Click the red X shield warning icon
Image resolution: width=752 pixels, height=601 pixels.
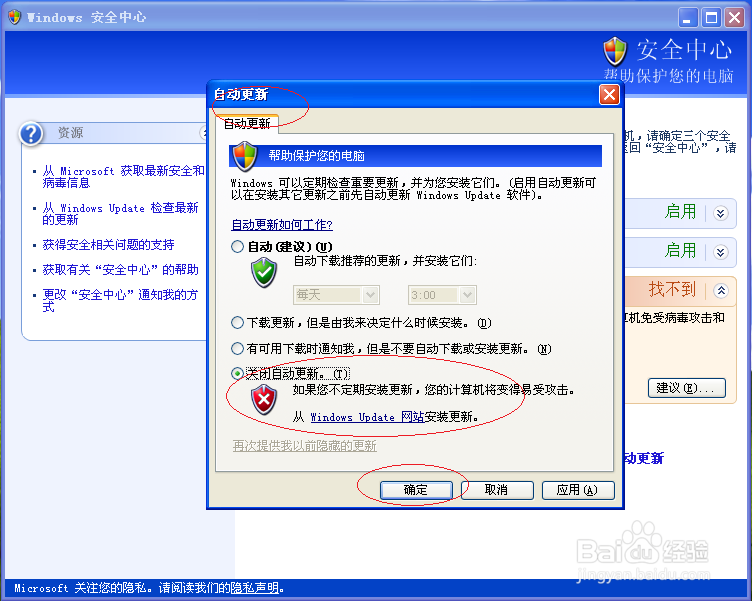264,399
